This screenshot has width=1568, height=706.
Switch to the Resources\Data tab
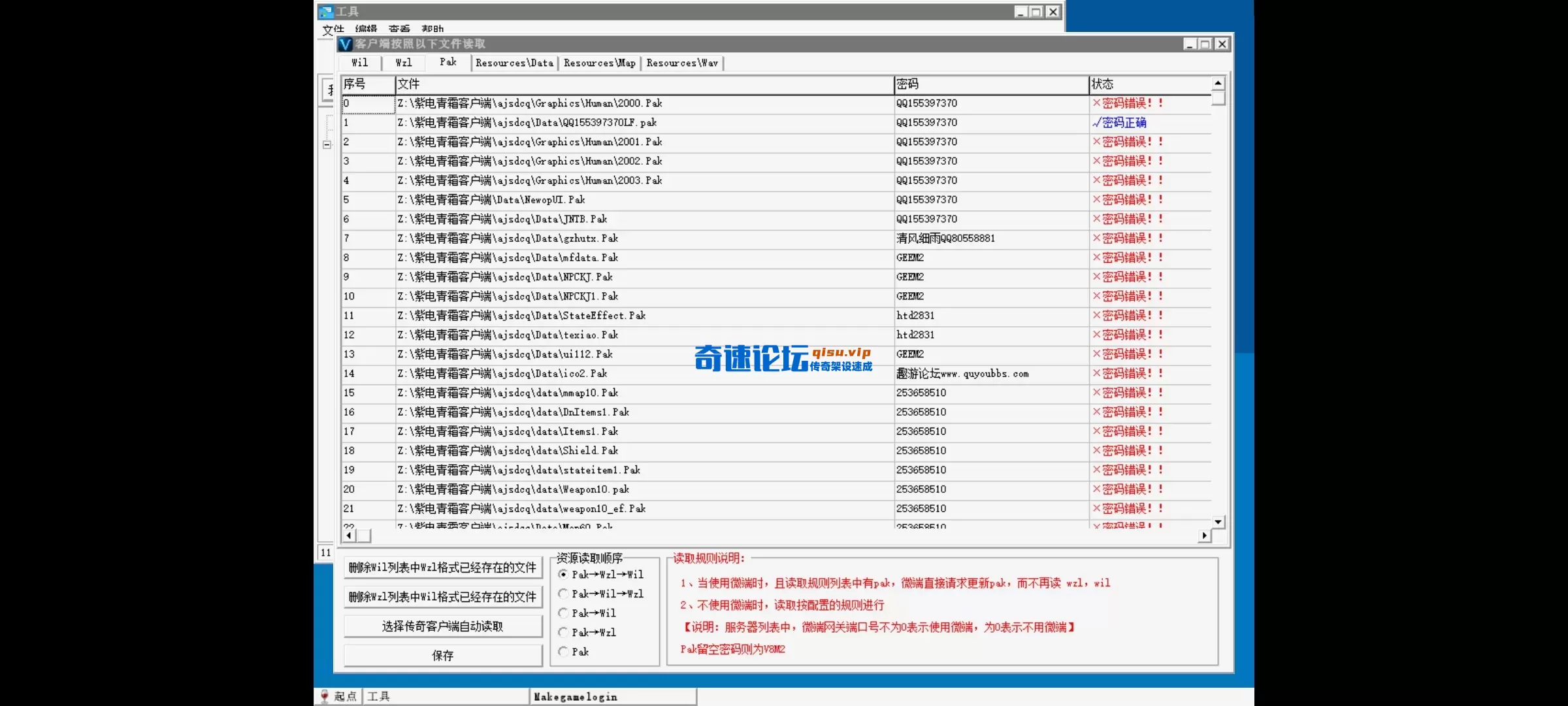click(x=514, y=63)
